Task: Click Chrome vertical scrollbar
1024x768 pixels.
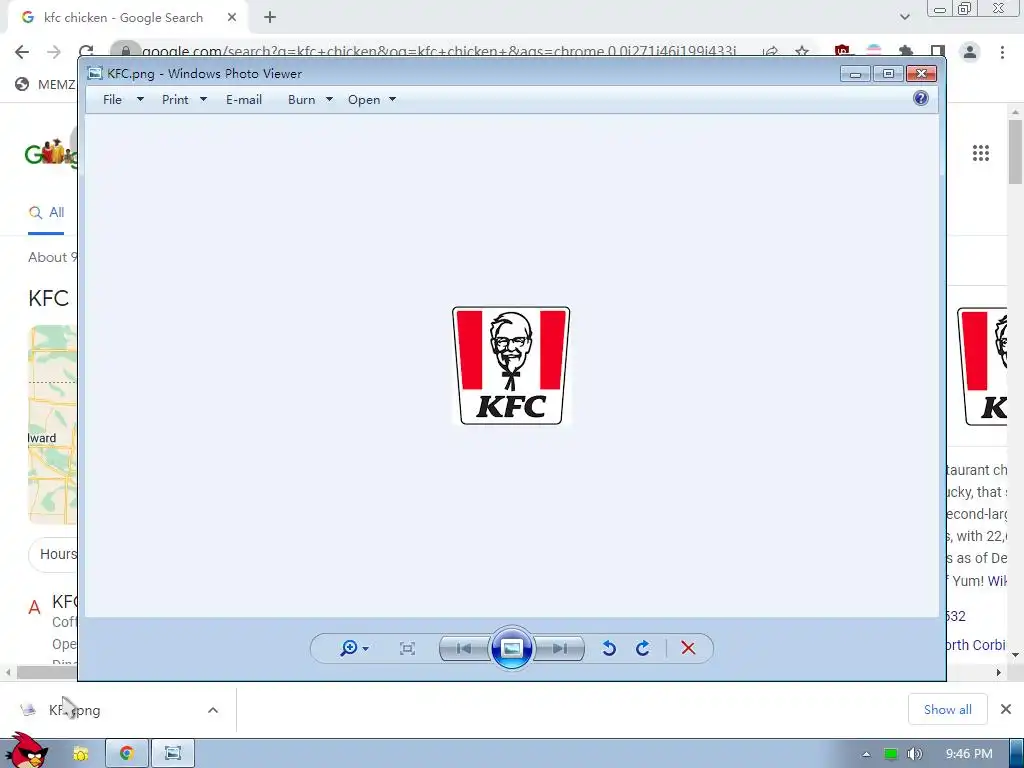Action: (1015, 152)
